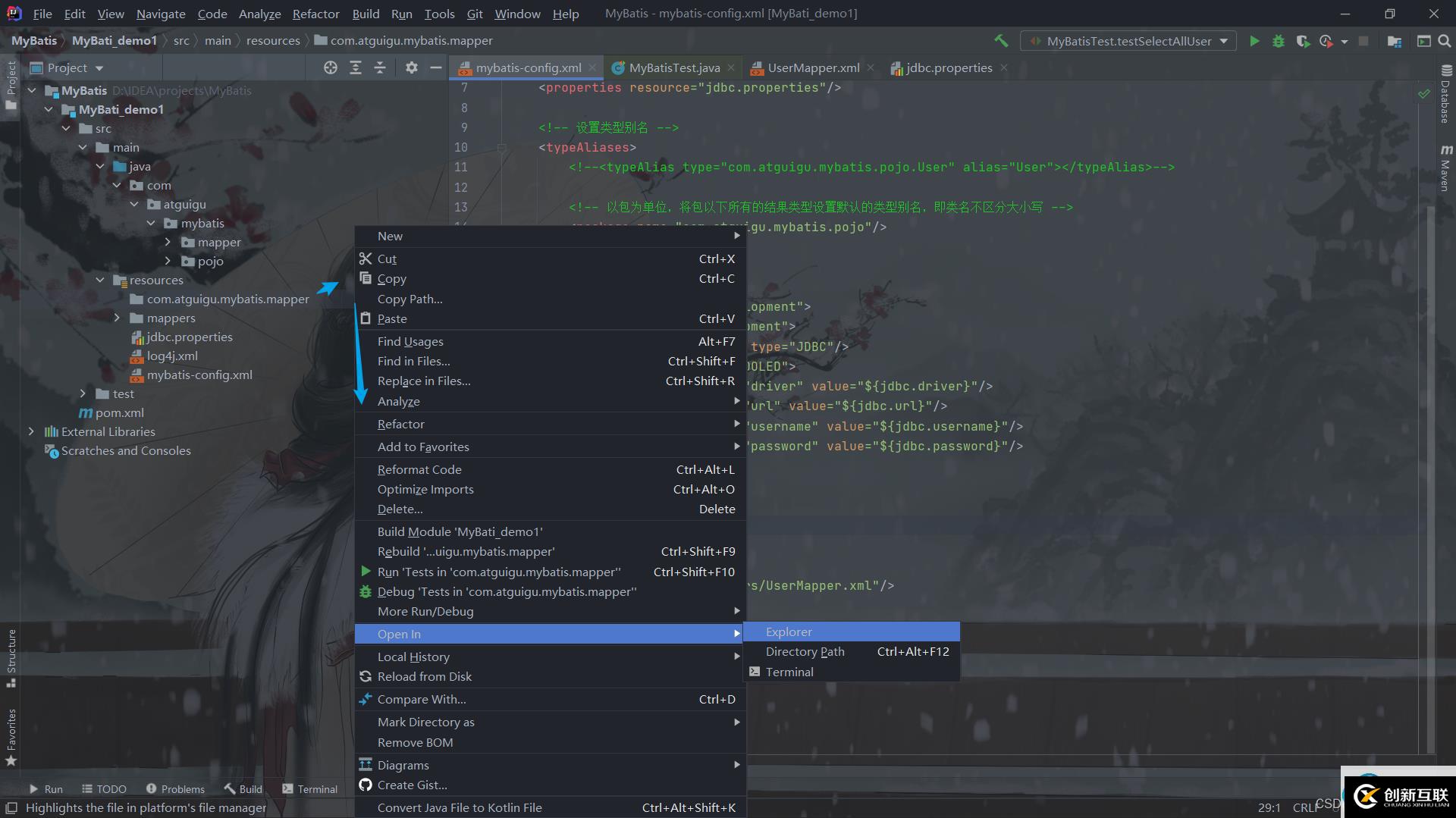This screenshot has width=1456, height=818.
Task: Expand the mapper package node
Action: [168, 242]
